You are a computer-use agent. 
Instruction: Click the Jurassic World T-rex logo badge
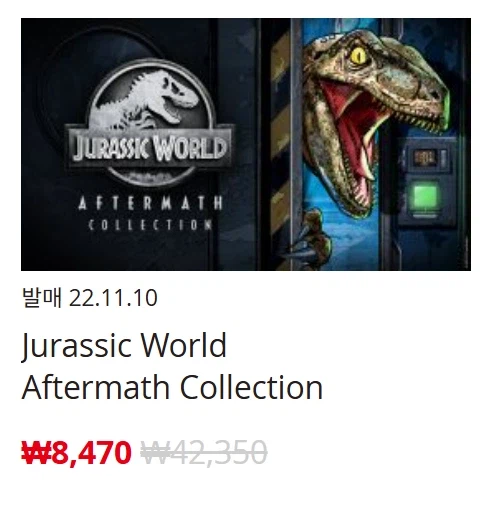pyautogui.click(x=149, y=123)
